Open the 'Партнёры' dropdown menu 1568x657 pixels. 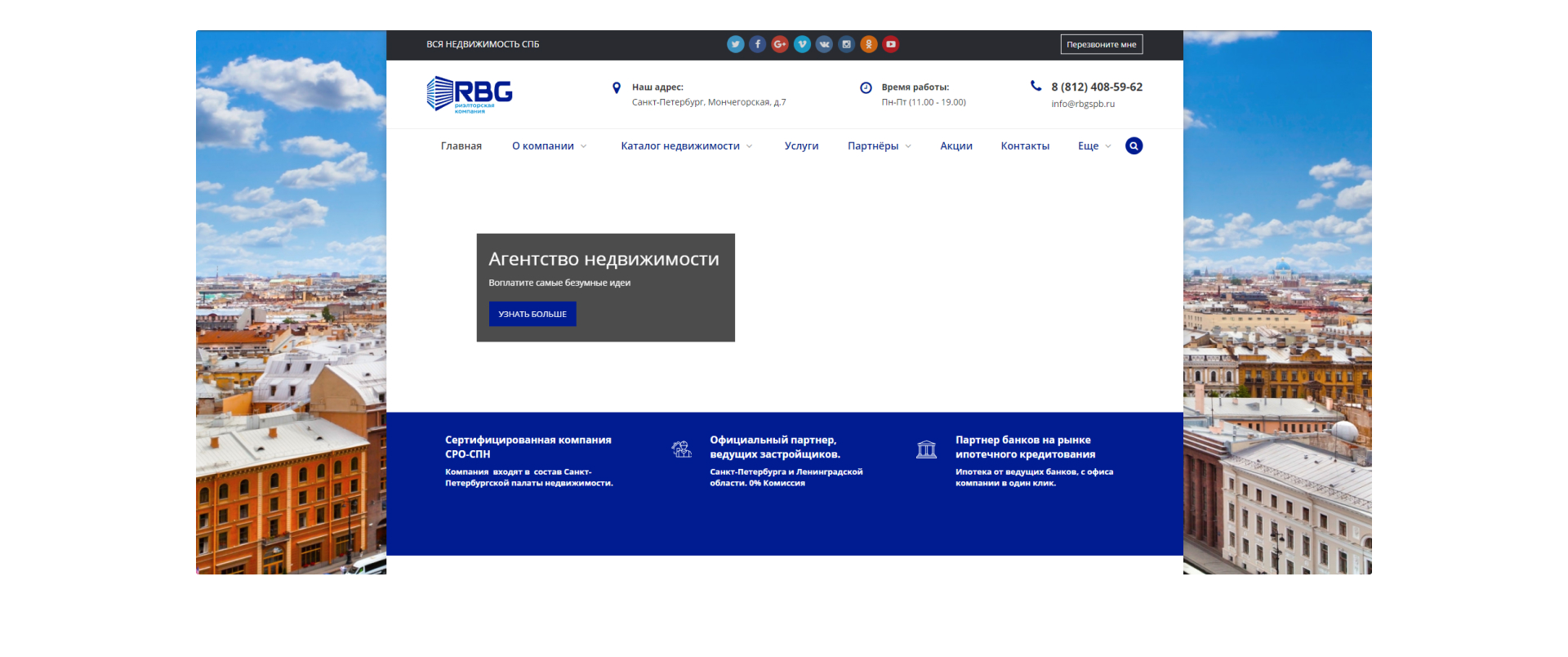click(x=879, y=146)
